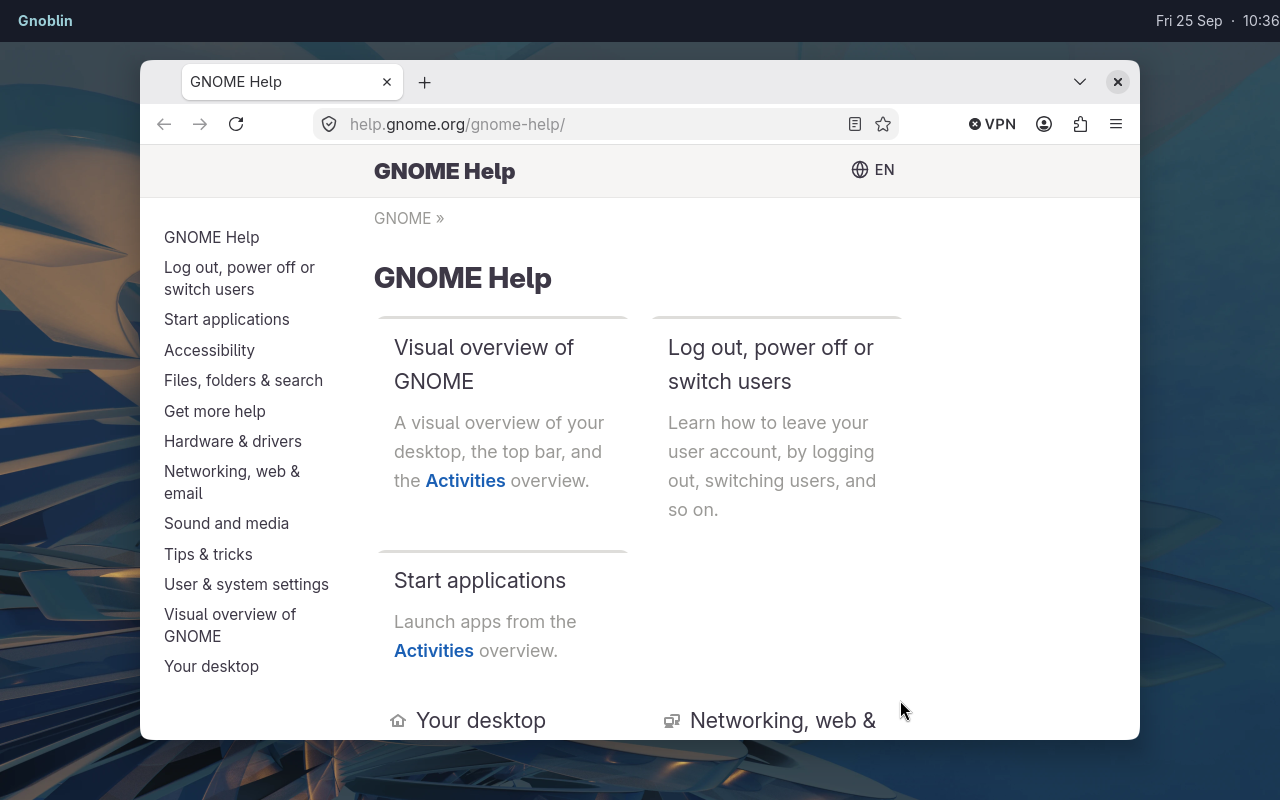Open the Log out, power off card heading
This screenshot has width=1280, height=800.
tap(771, 364)
